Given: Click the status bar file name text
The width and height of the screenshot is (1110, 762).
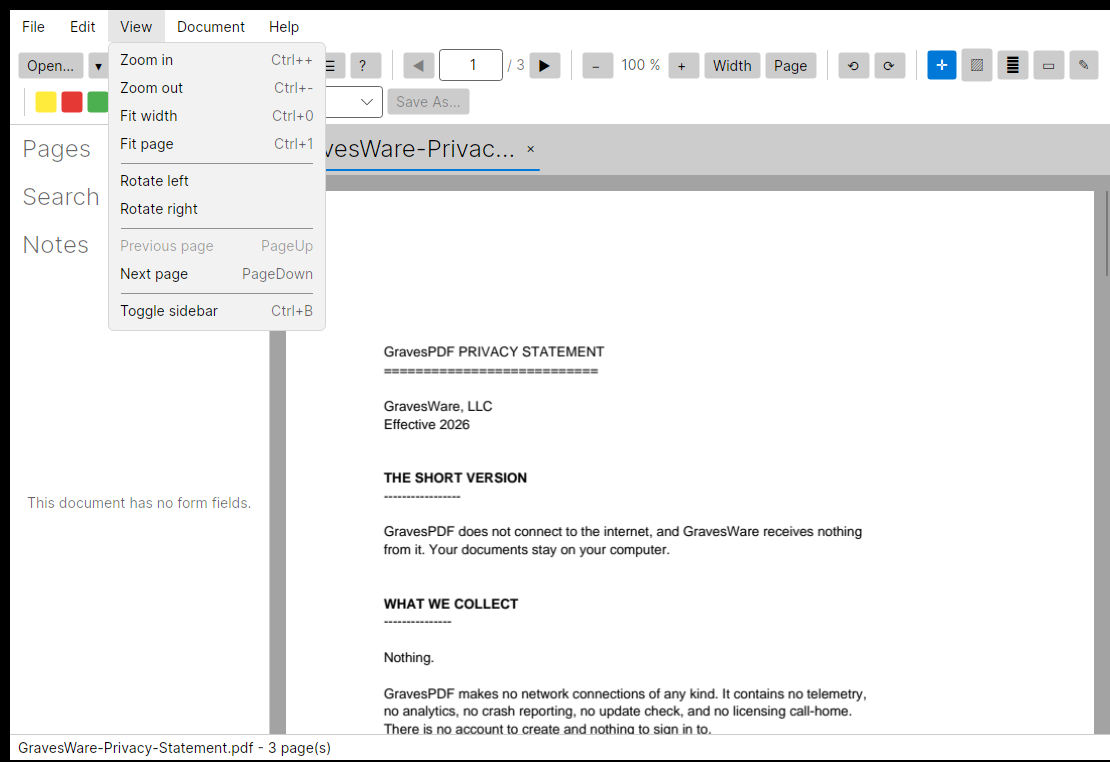Looking at the screenshot, I should point(174,748).
